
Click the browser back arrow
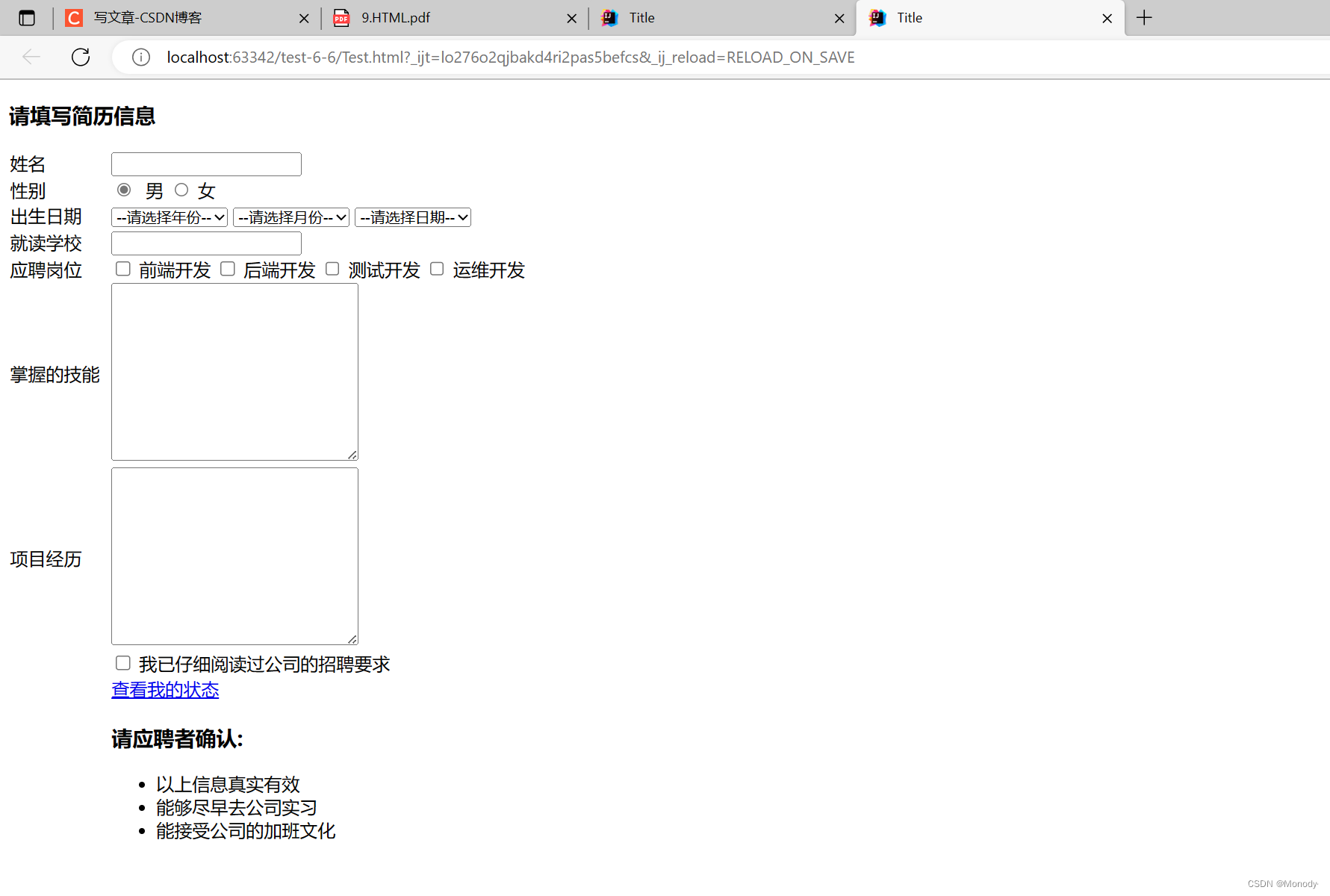[31, 57]
